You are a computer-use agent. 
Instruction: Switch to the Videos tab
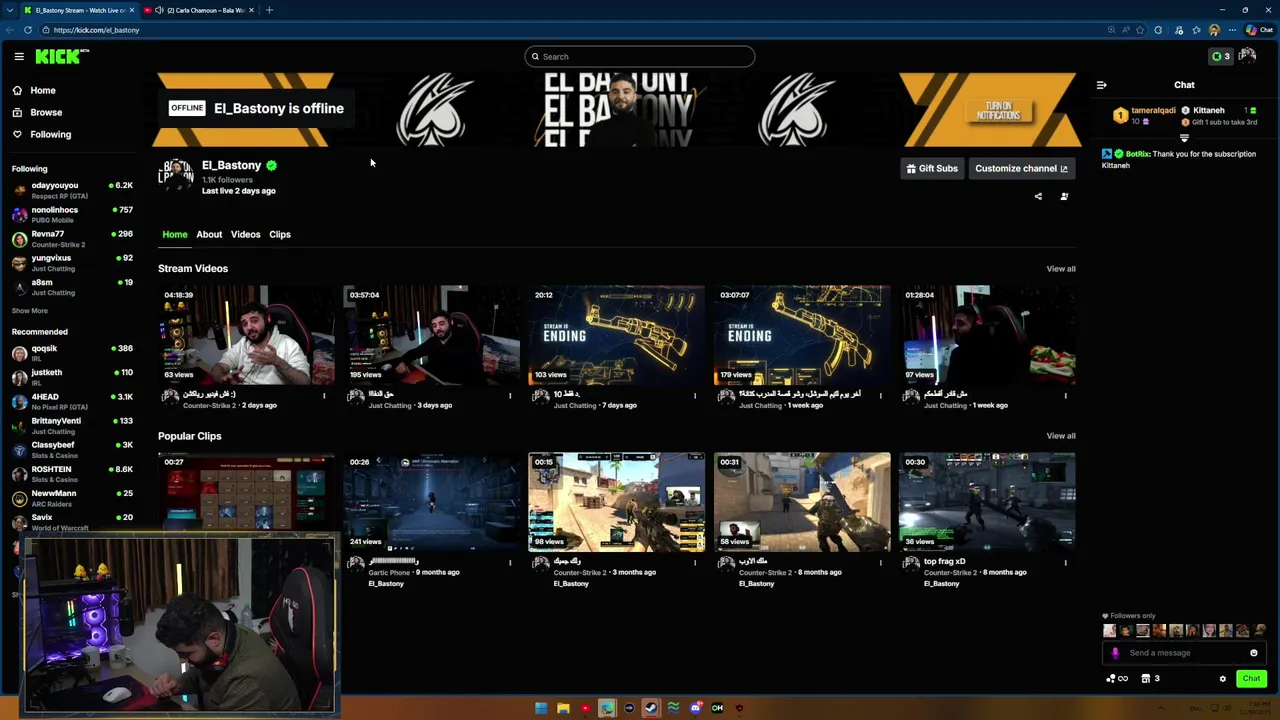point(245,234)
